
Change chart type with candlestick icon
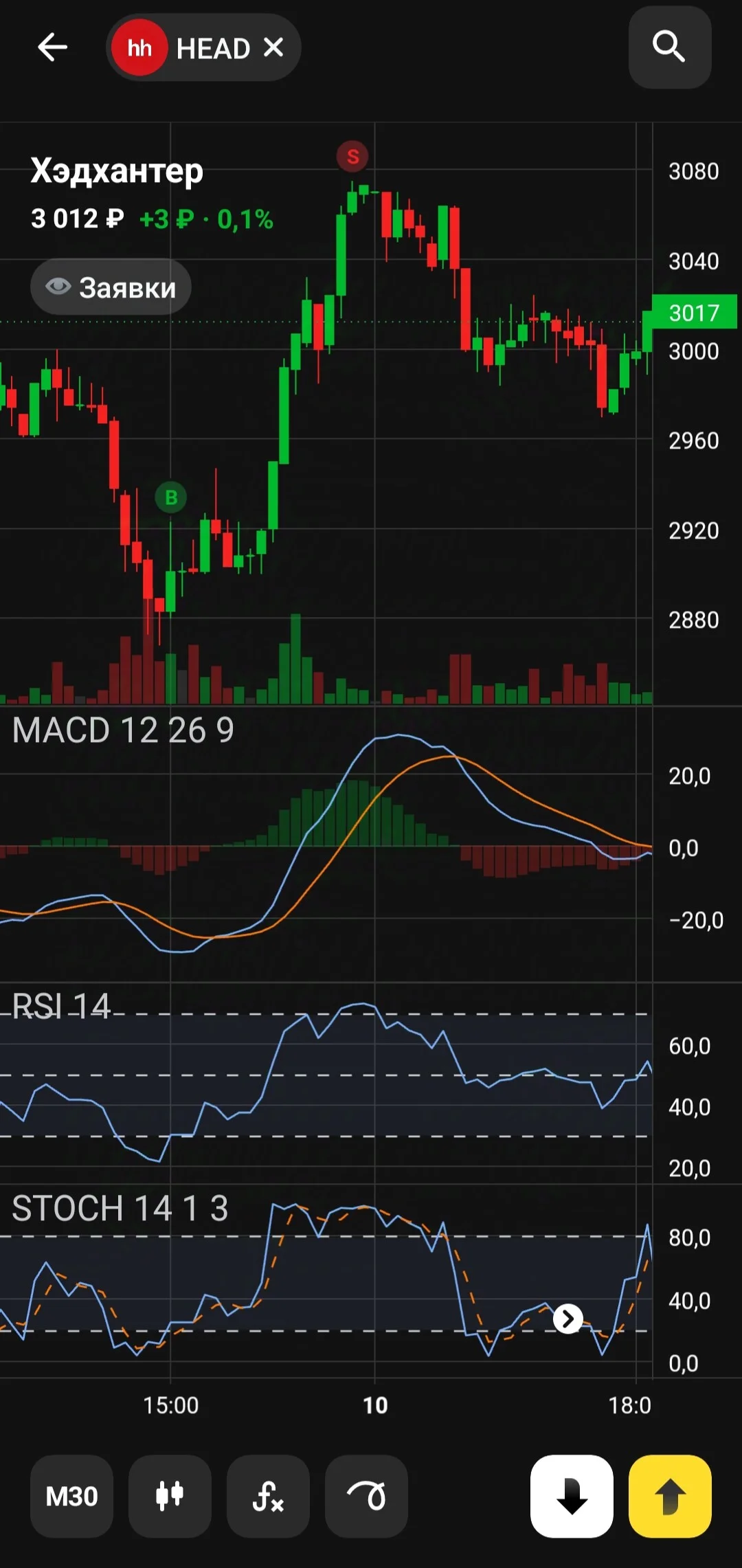coord(170,1496)
